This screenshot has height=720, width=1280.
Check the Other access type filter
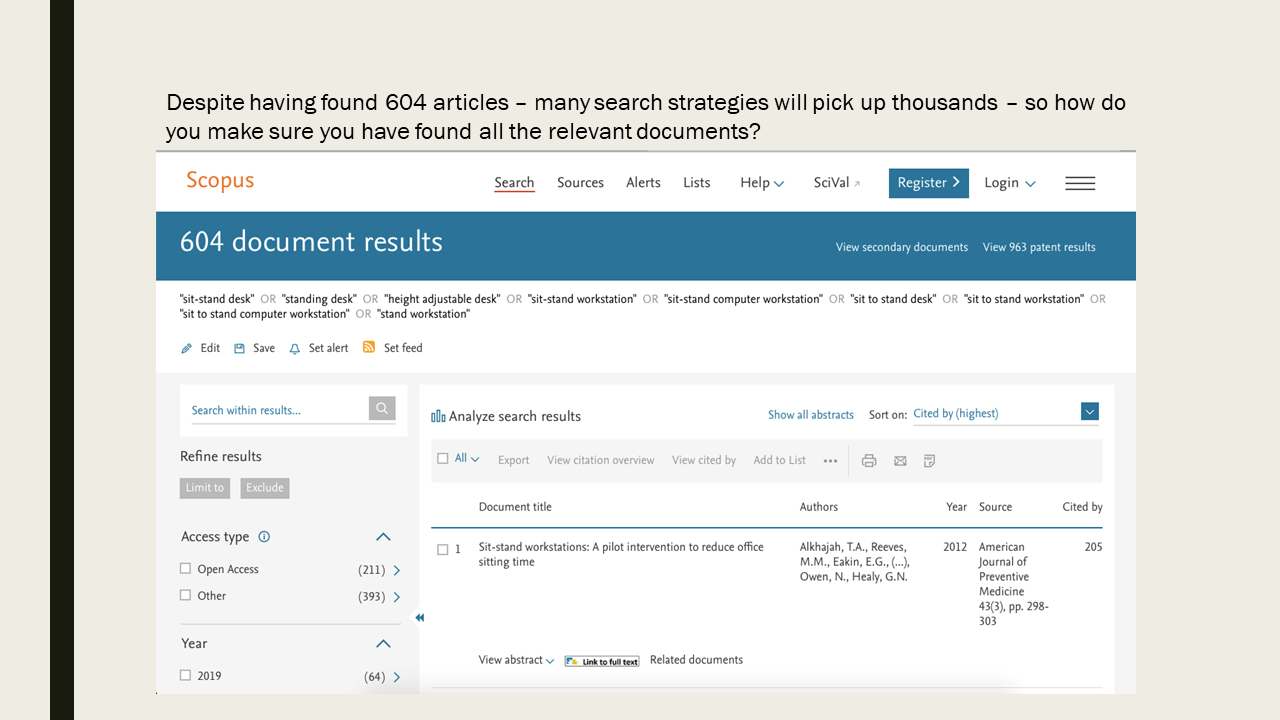(185, 595)
